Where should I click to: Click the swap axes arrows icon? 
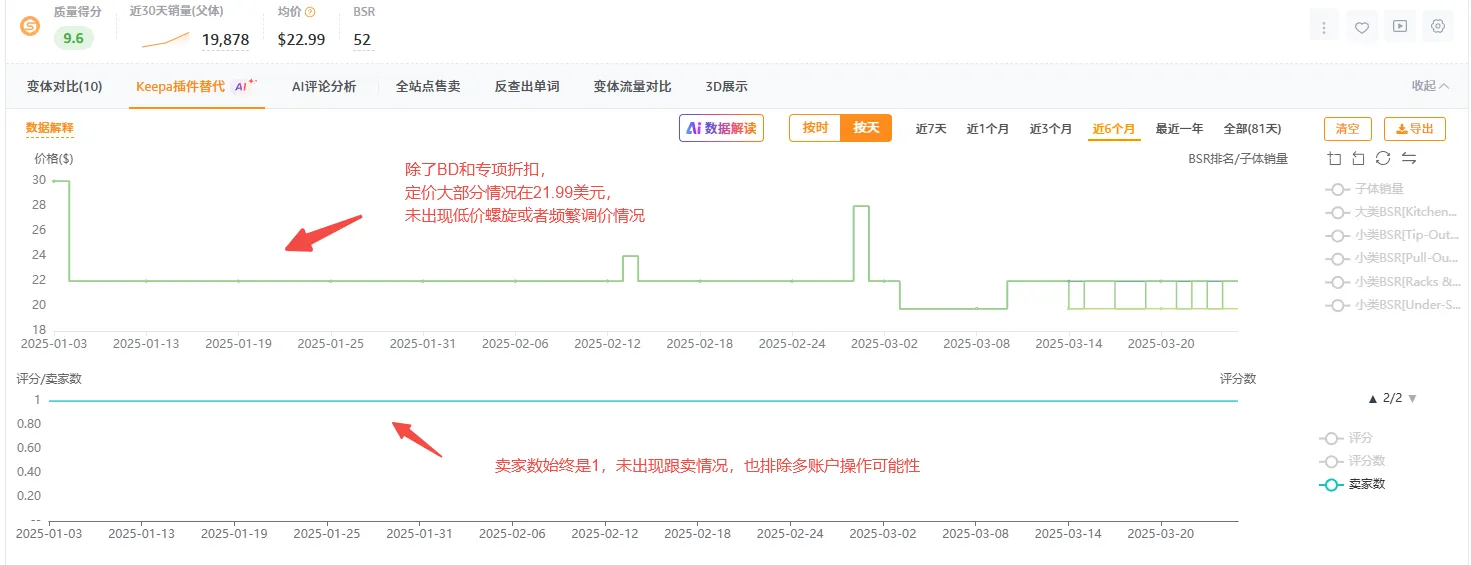[x=1409, y=158]
